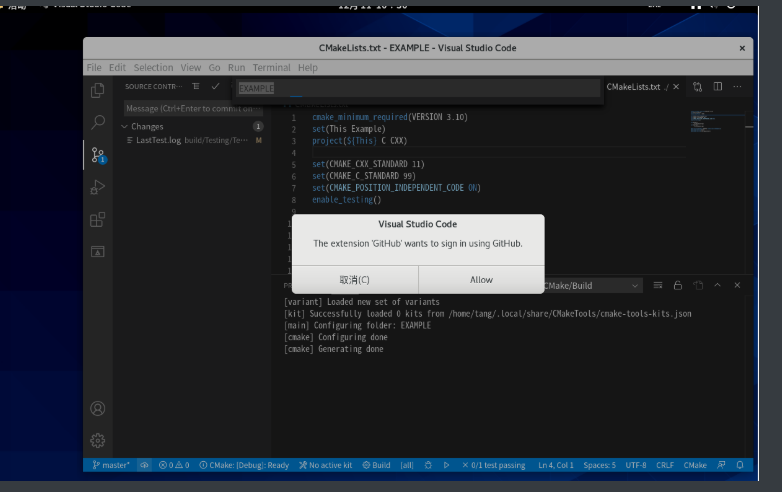782x492 pixels.
Task: Click the open changes icon in editor toolbar
Action: pyautogui.click(x=697, y=87)
